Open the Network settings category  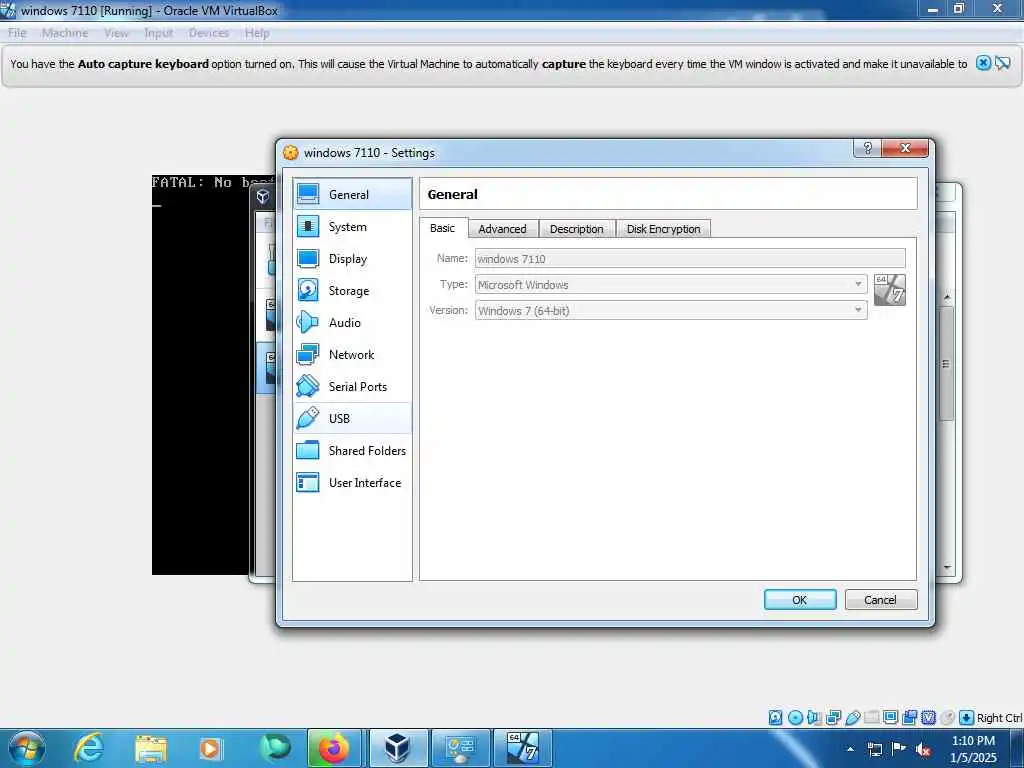pos(352,355)
